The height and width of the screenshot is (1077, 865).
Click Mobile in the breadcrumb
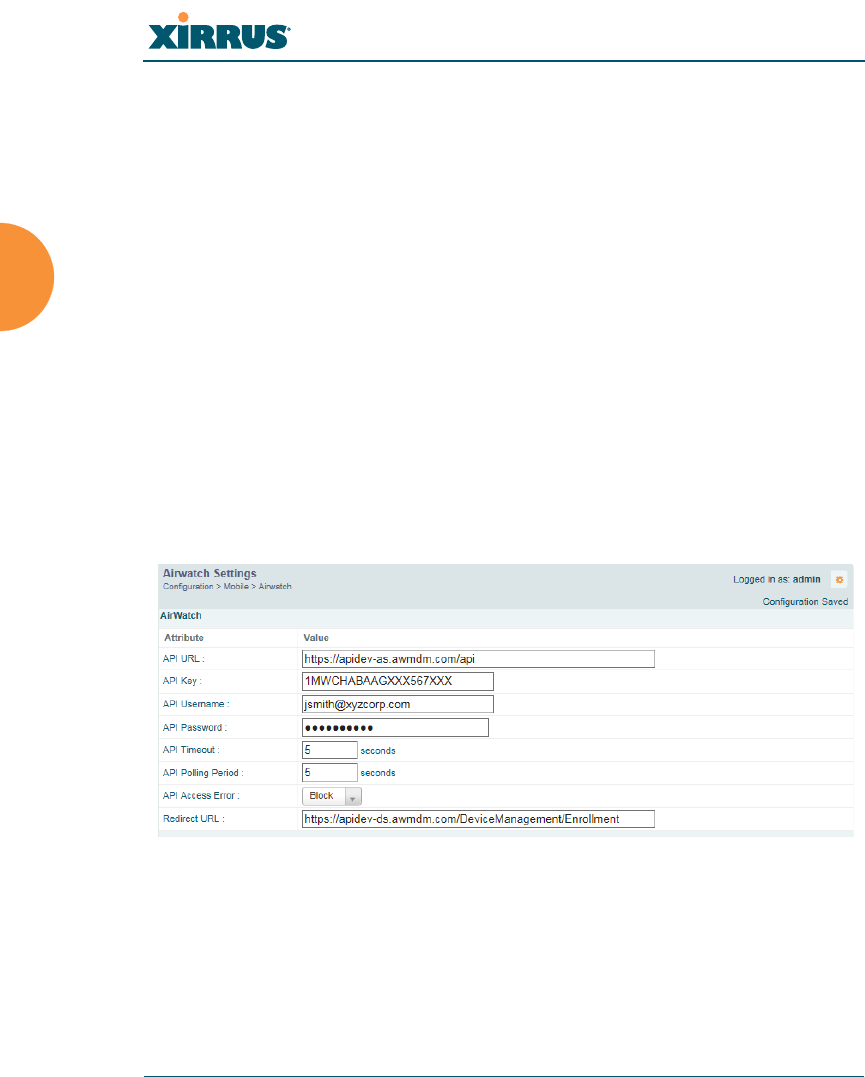236,587
